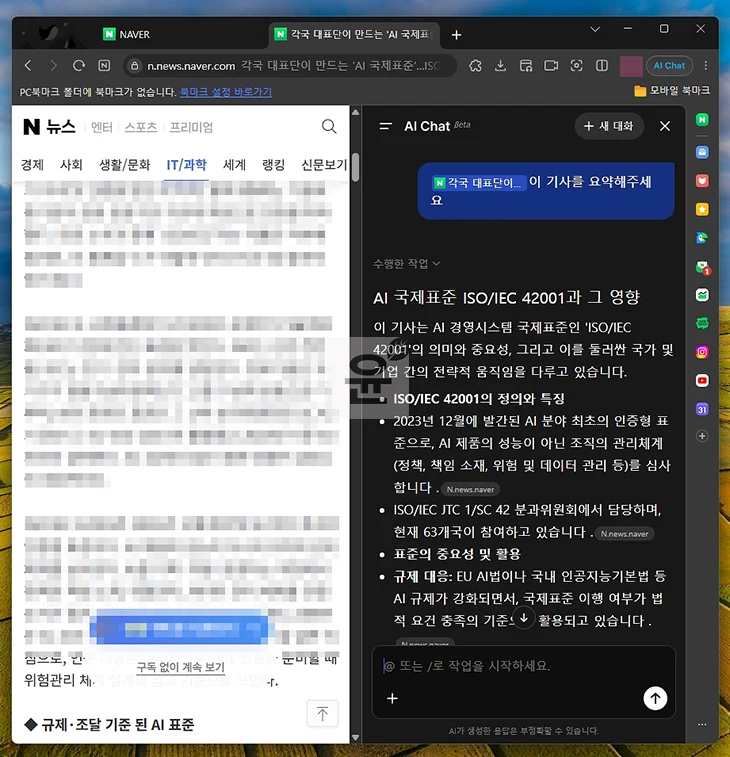Click the news search magnifier icon
Viewport: 730px width, 757px height.
click(329, 126)
